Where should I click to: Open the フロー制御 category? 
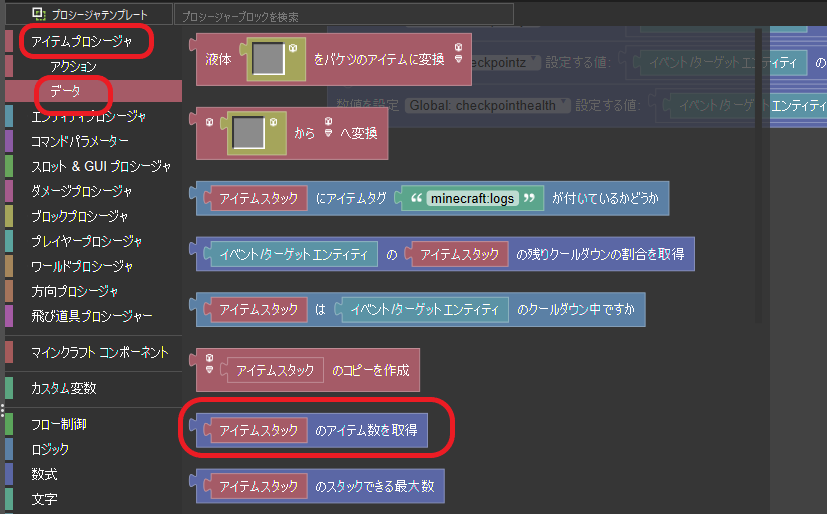[58, 424]
